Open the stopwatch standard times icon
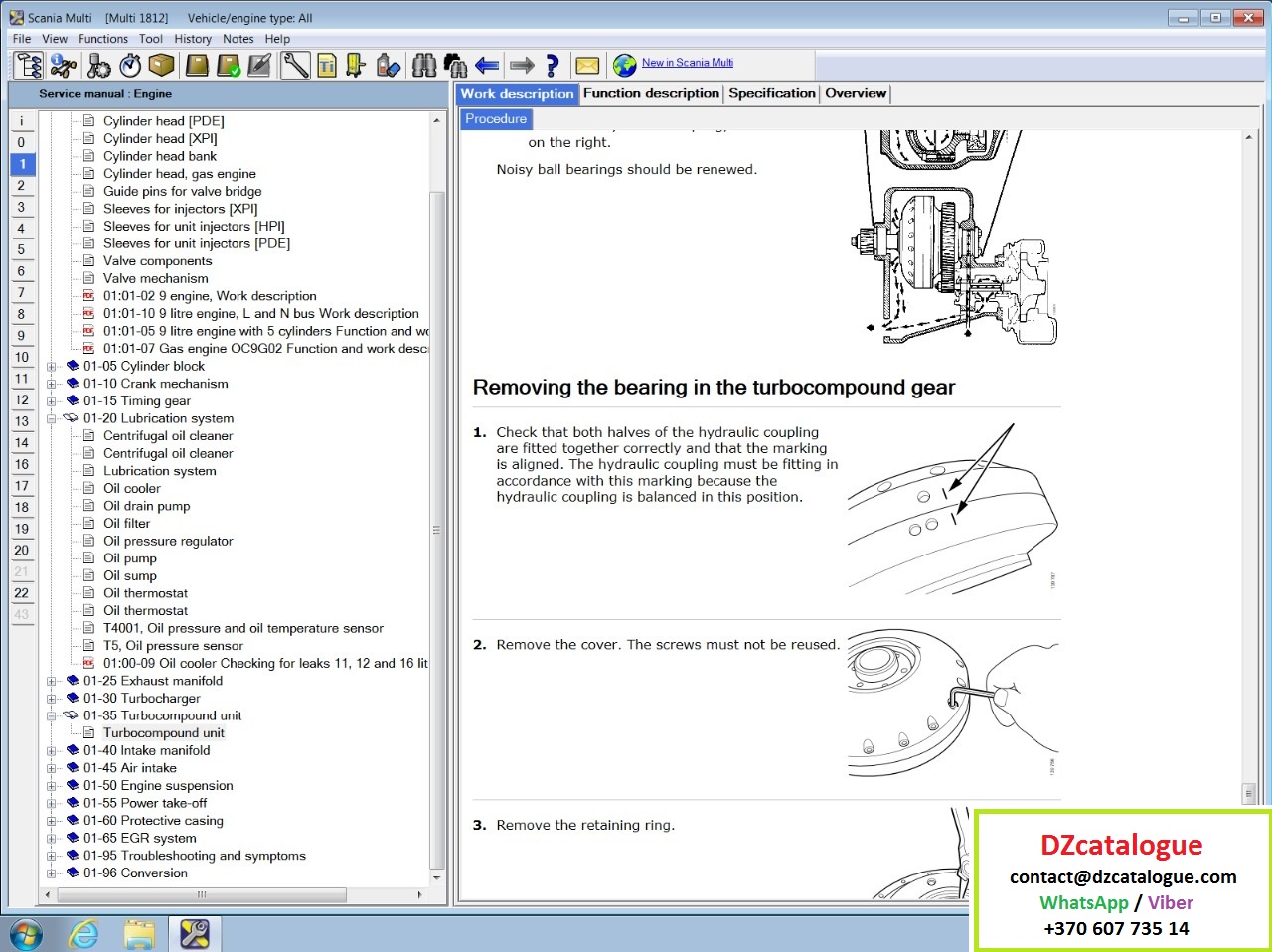1272x952 pixels. 130,66
